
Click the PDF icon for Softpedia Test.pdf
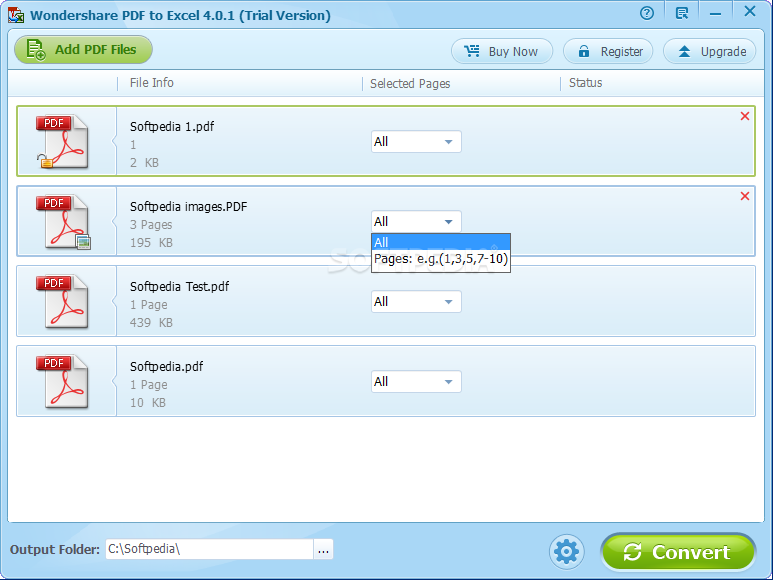tap(62, 302)
